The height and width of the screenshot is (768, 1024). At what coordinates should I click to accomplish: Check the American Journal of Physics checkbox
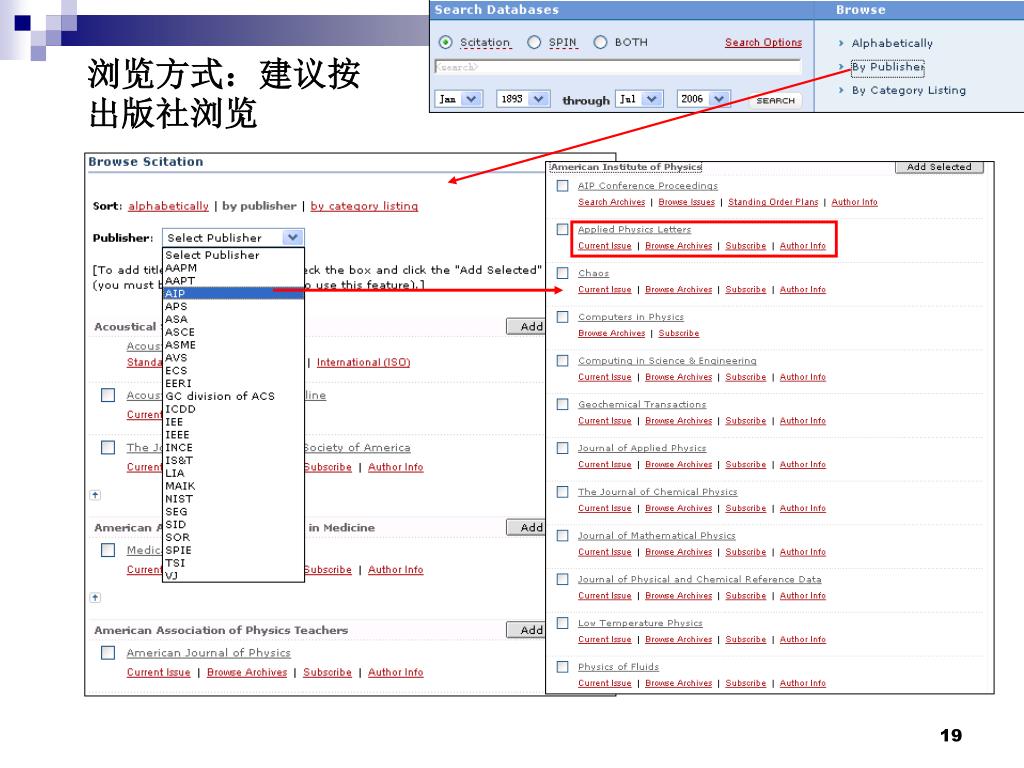[108, 653]
